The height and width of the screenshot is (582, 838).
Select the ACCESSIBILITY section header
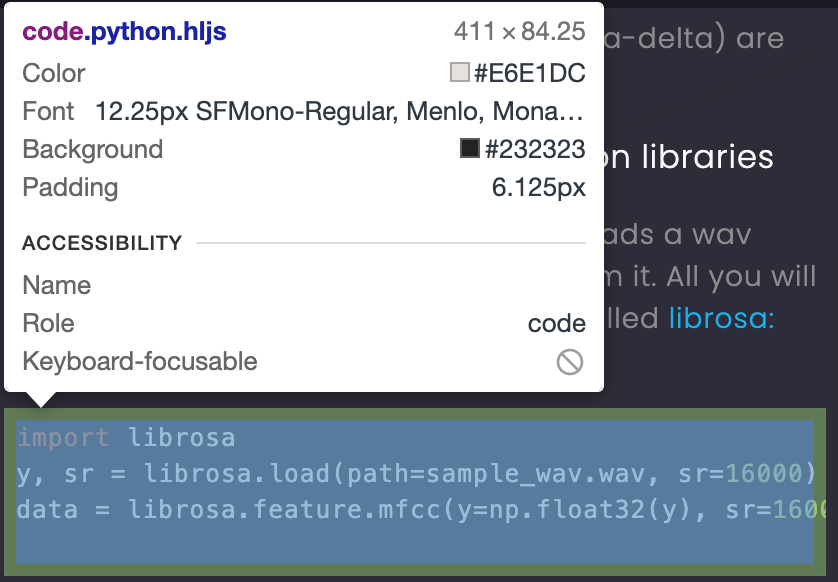point(101,243)
